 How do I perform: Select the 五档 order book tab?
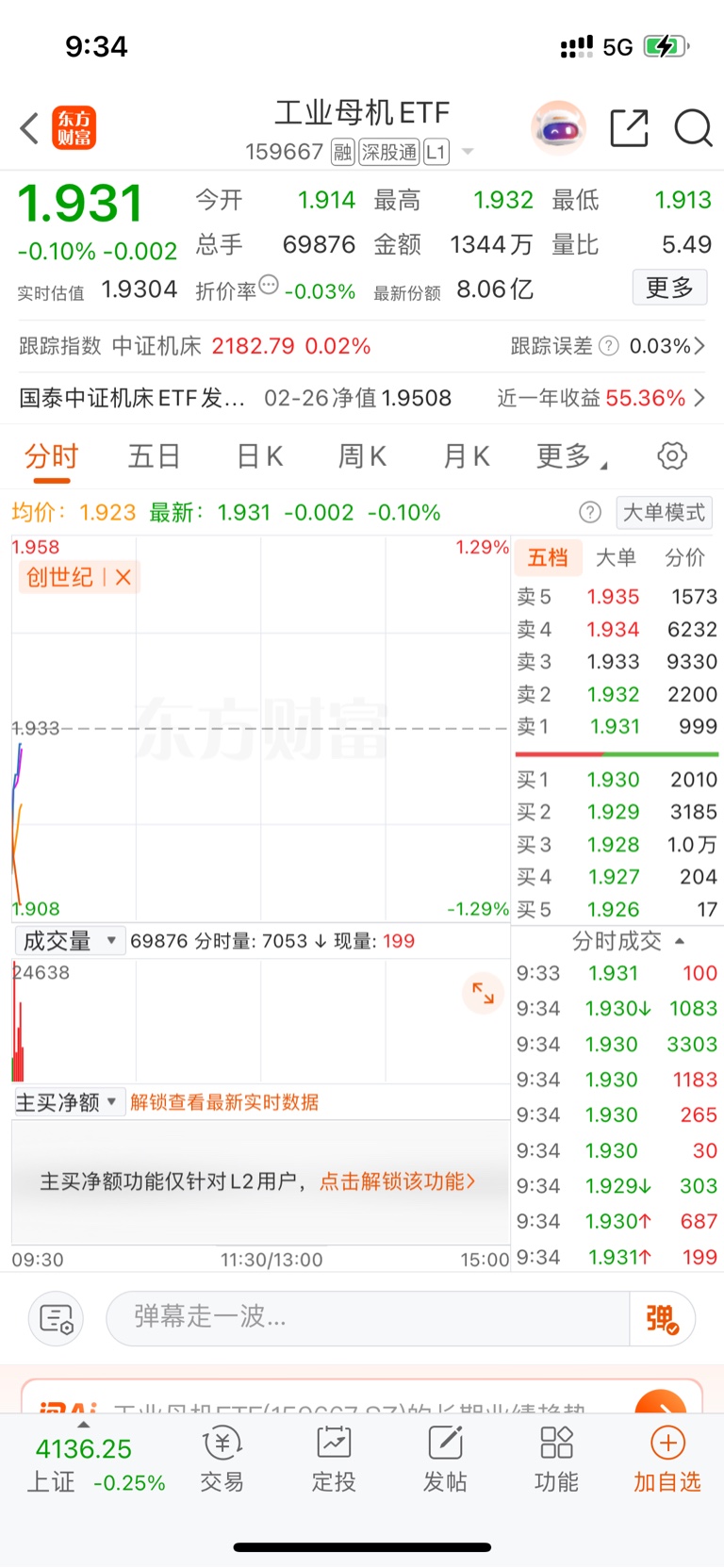pos(548,557)
